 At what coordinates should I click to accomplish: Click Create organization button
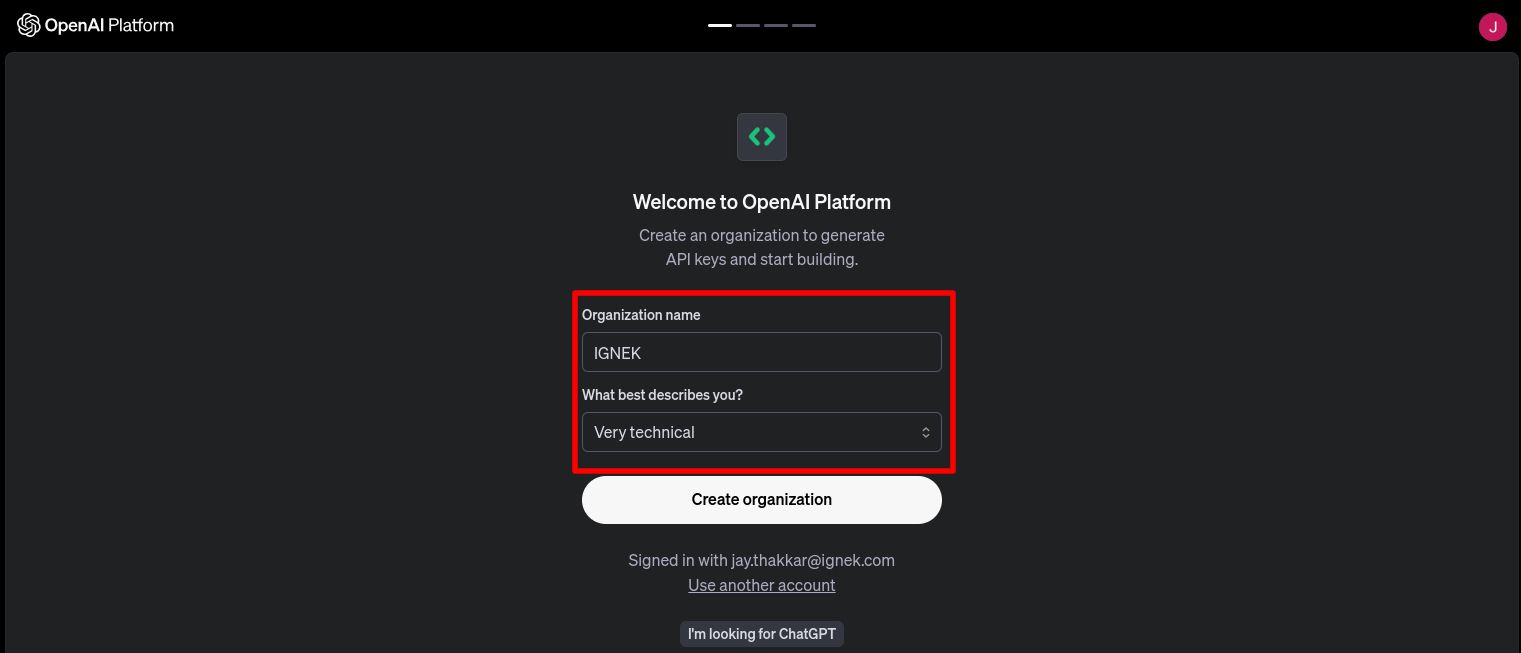pos(762,500)
